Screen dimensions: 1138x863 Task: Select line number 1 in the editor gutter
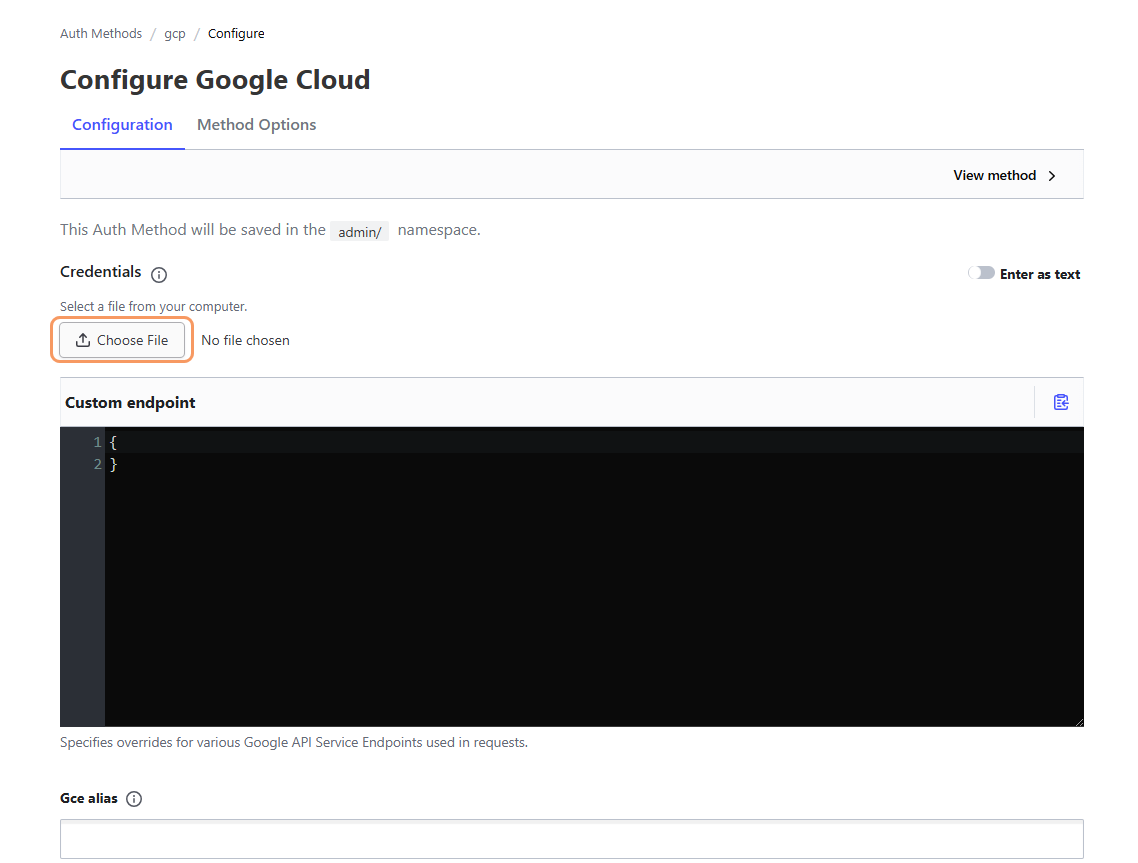click(97, 441)
